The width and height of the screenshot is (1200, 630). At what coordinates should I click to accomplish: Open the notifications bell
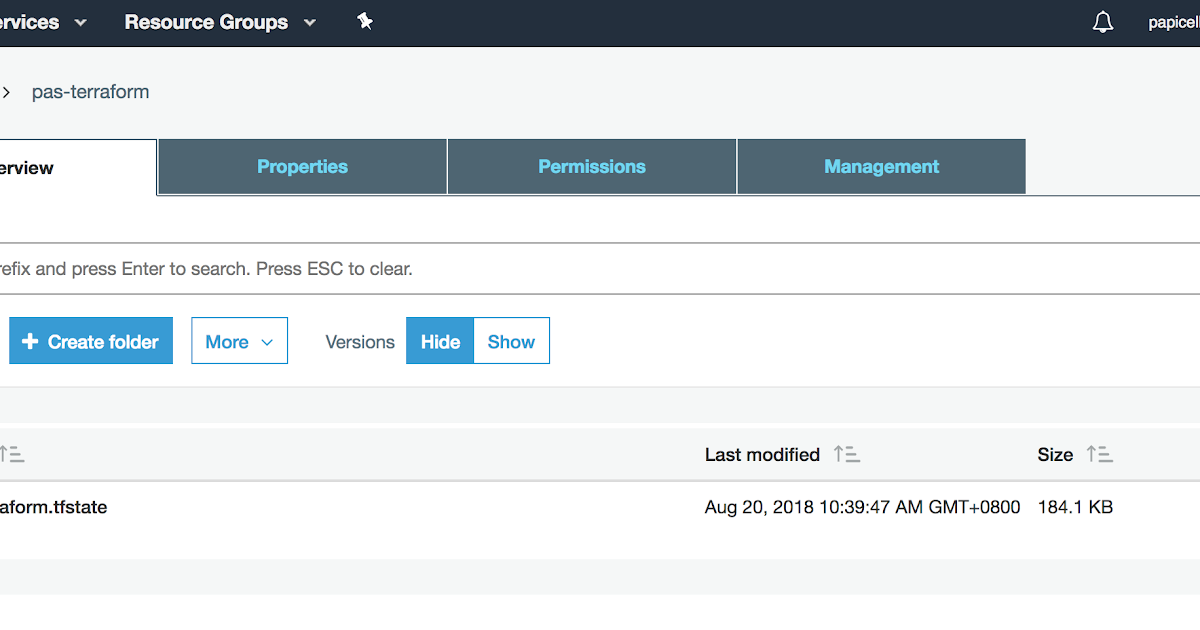pos(1102,21)
